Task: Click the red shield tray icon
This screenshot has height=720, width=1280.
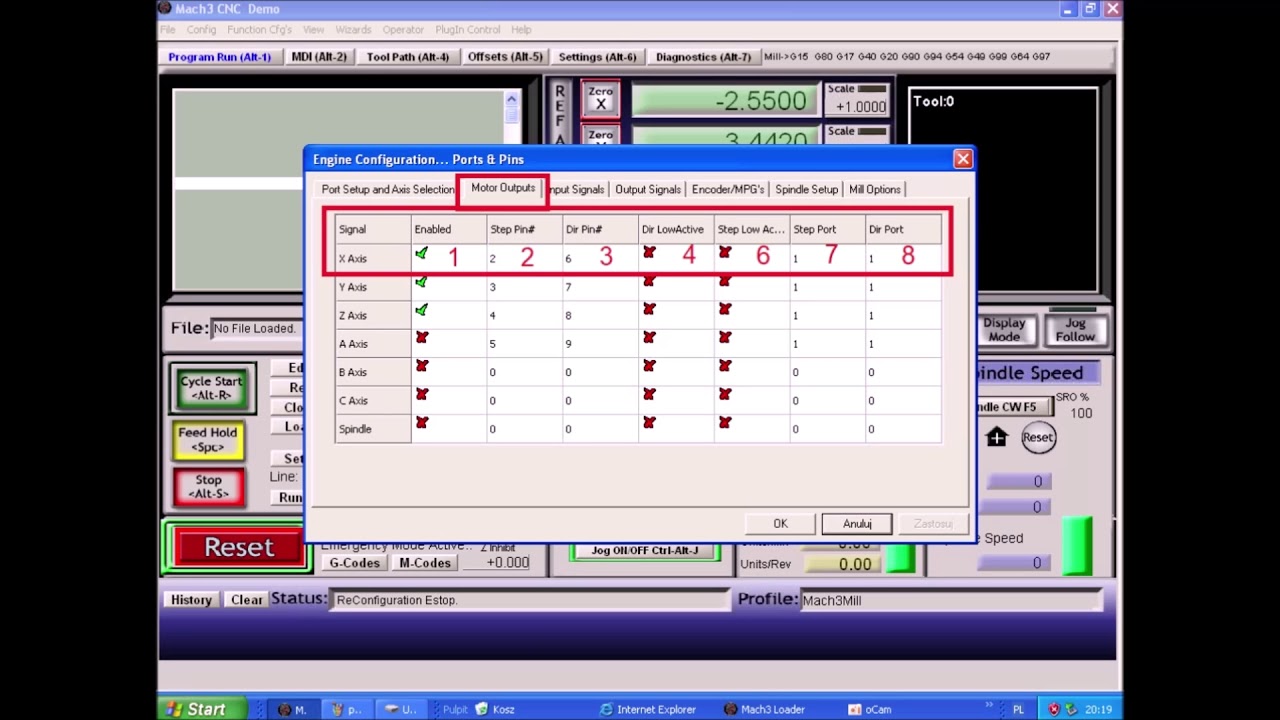Action: (1053, 709)
